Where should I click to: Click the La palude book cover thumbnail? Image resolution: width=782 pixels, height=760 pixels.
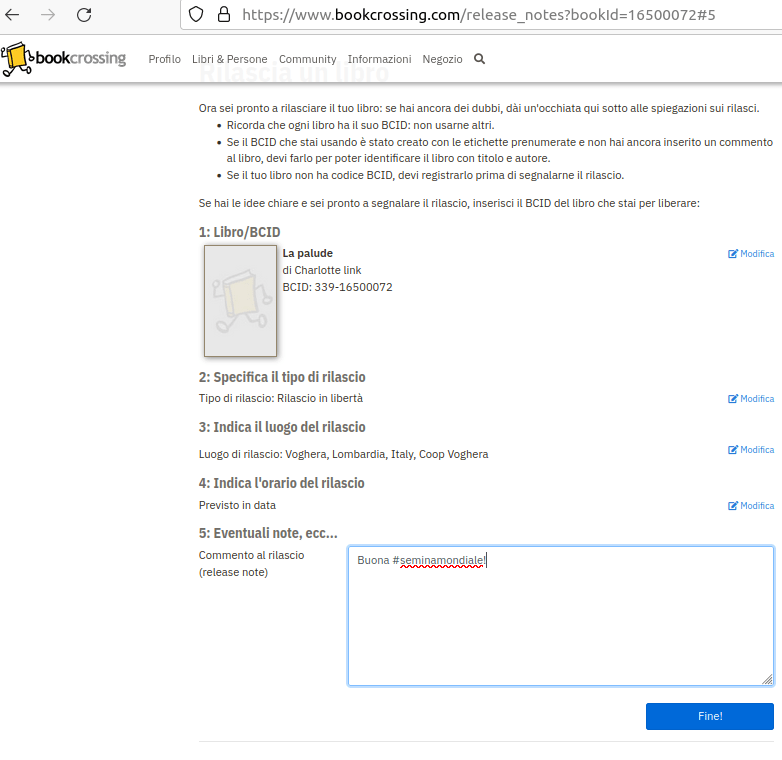(240, 301)
